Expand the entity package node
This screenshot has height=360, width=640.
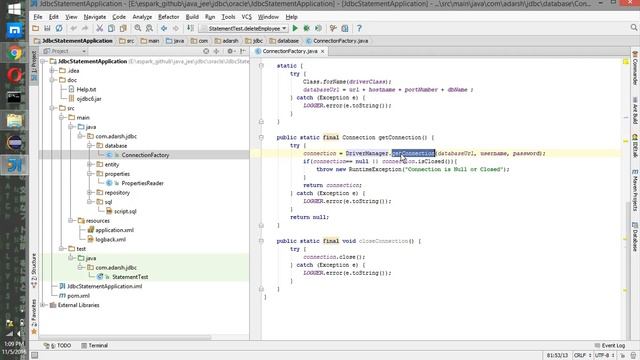(x=89, y=164)
